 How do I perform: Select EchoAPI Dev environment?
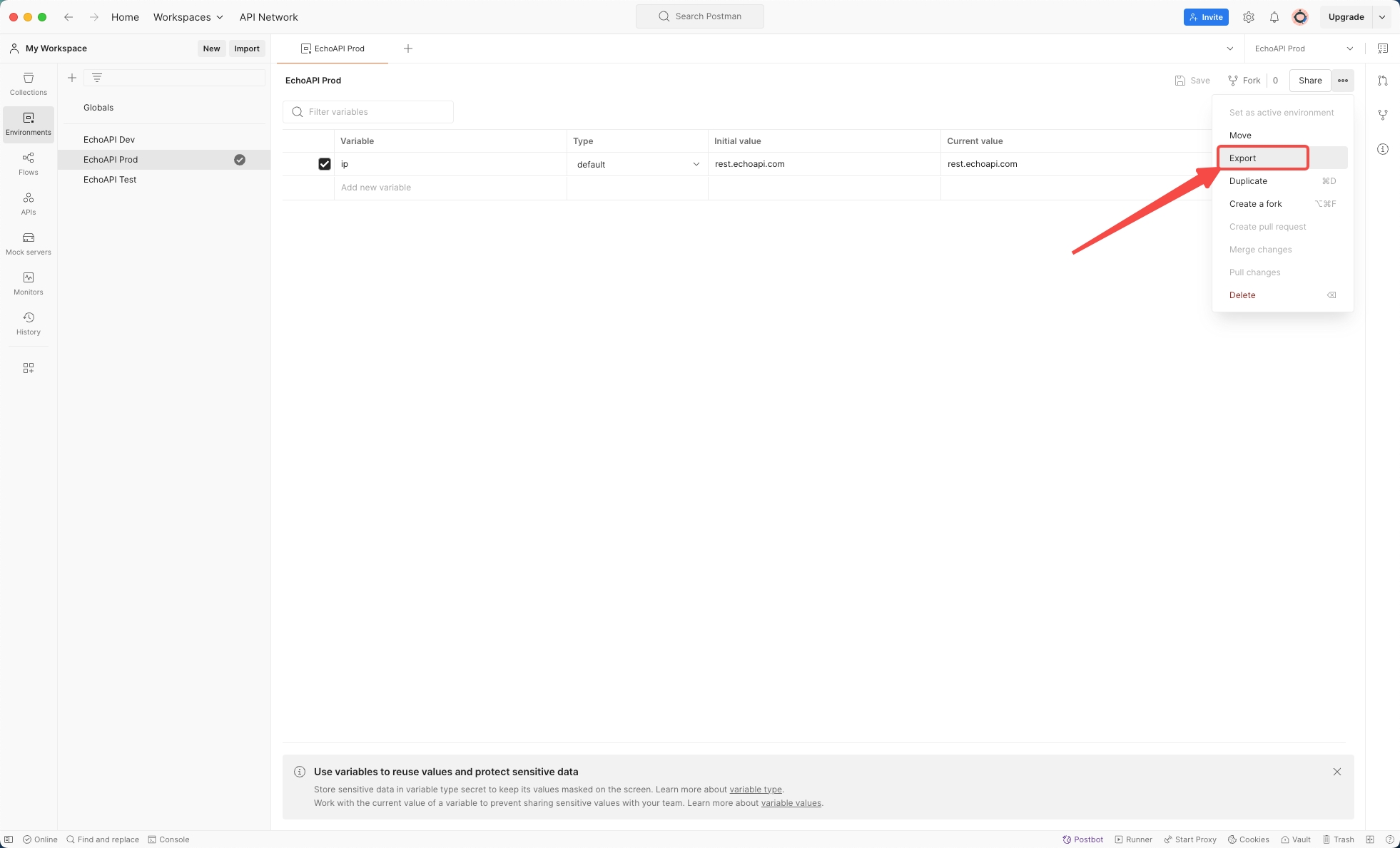(164, 140)
